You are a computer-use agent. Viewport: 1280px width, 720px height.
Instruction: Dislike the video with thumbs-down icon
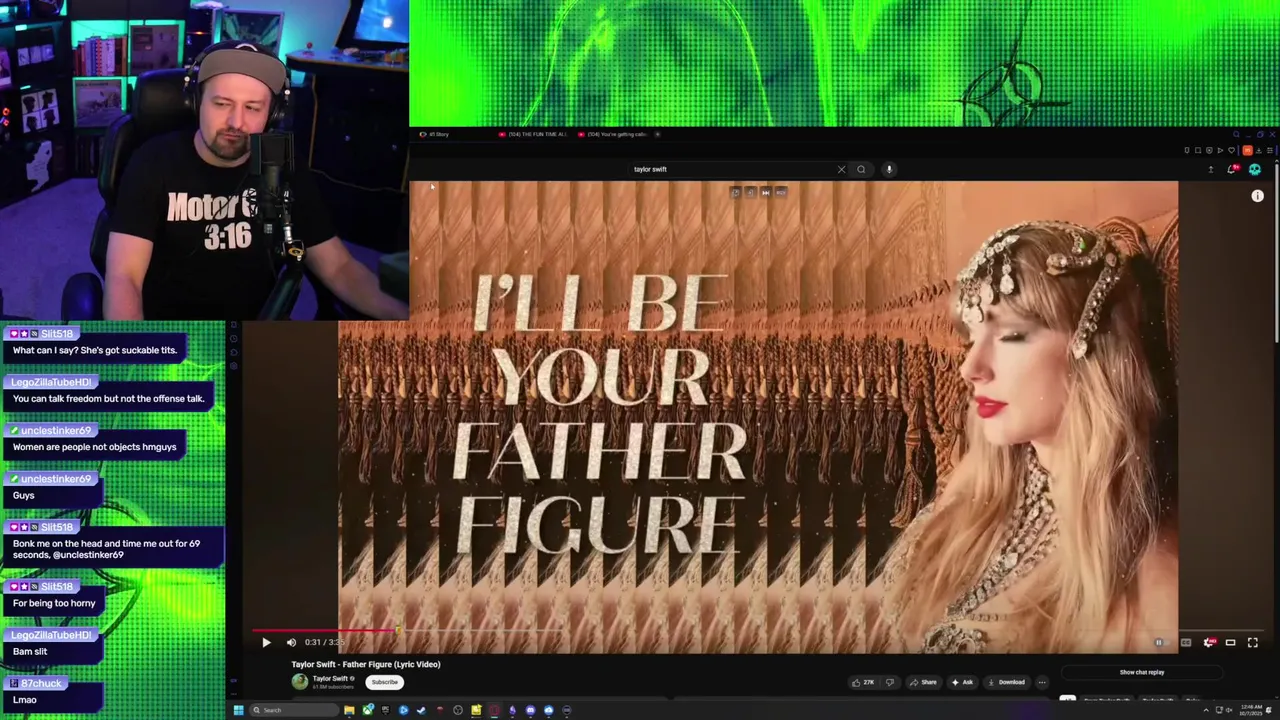point(889,682)
